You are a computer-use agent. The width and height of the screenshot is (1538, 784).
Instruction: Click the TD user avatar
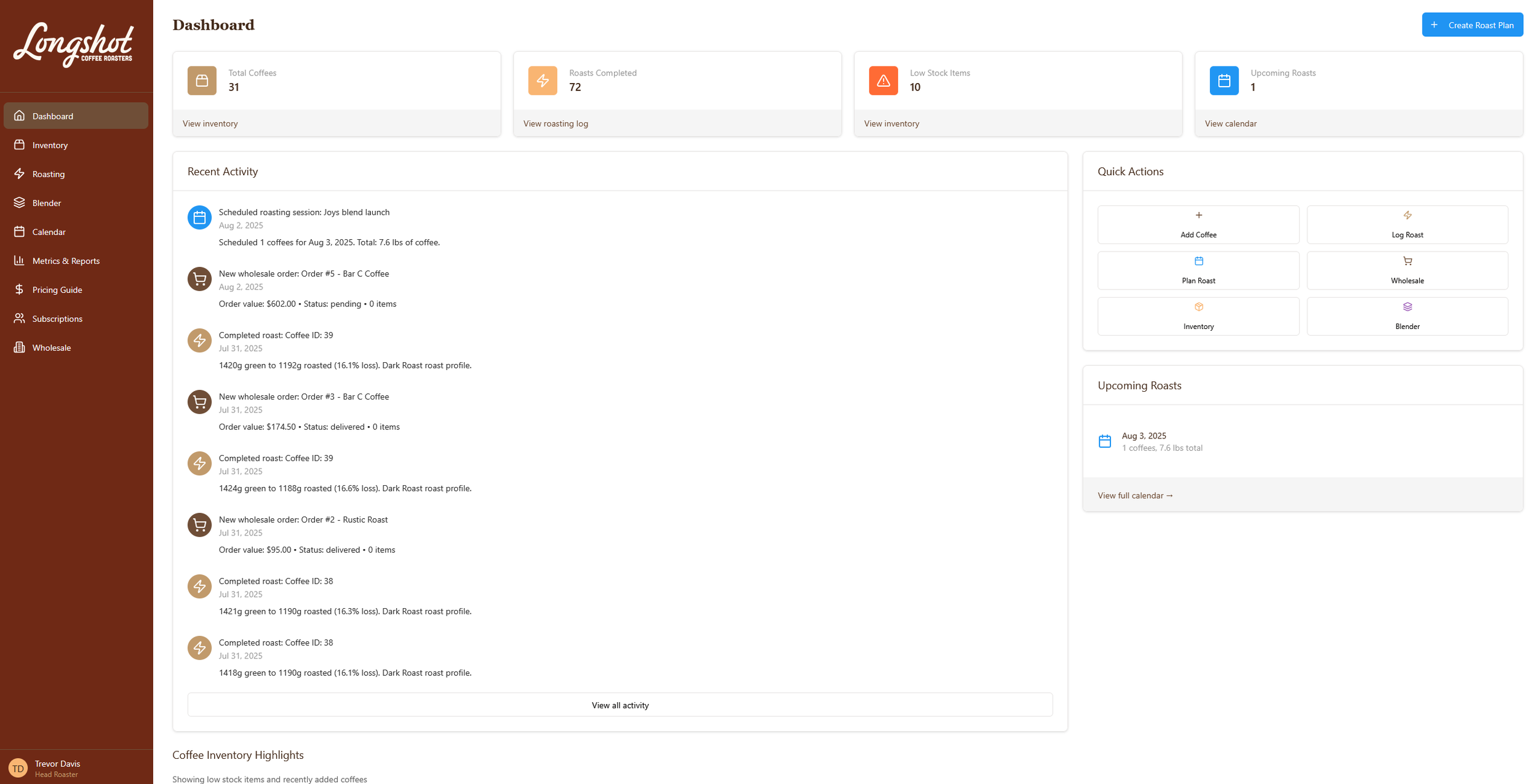(18, 767)
